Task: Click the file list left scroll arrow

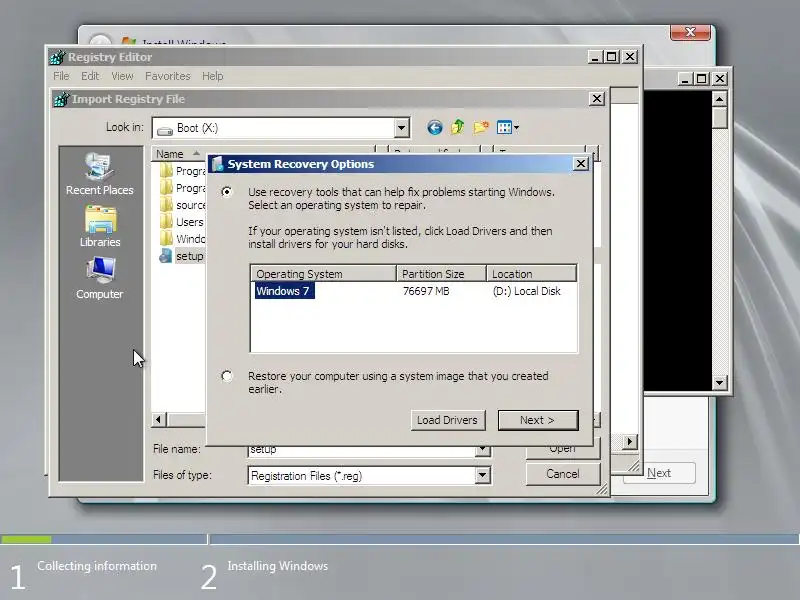Action: pos(158,419)
